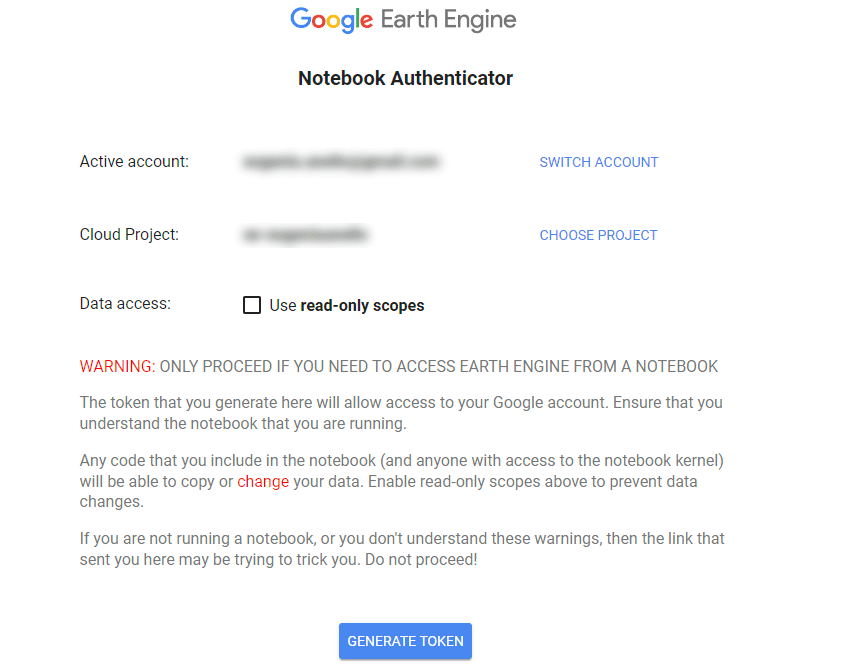Click the Google Earth Engine logo
This screenshot has height=669, width=850.
pyautogui.click(x=403, y=20)
